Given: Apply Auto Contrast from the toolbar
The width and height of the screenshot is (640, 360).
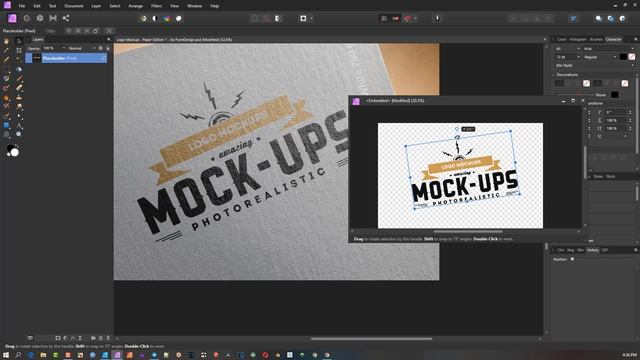Looking at the screenshot, I should coord(155,18).
